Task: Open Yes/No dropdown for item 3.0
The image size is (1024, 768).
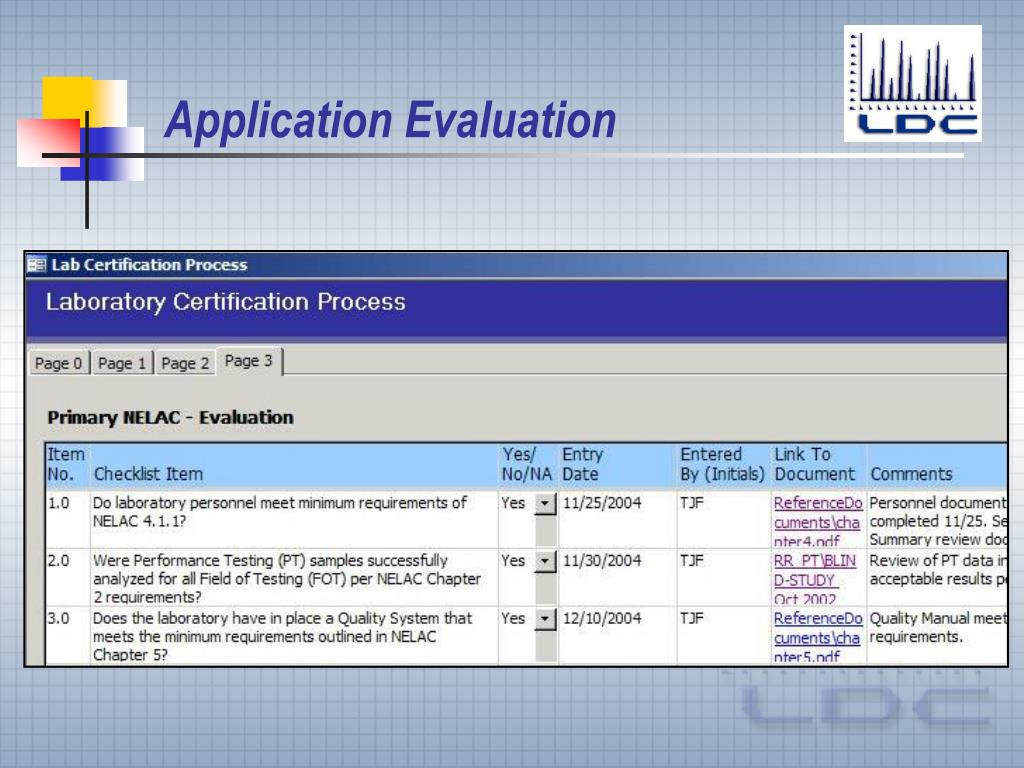Action: coord(545,618)
